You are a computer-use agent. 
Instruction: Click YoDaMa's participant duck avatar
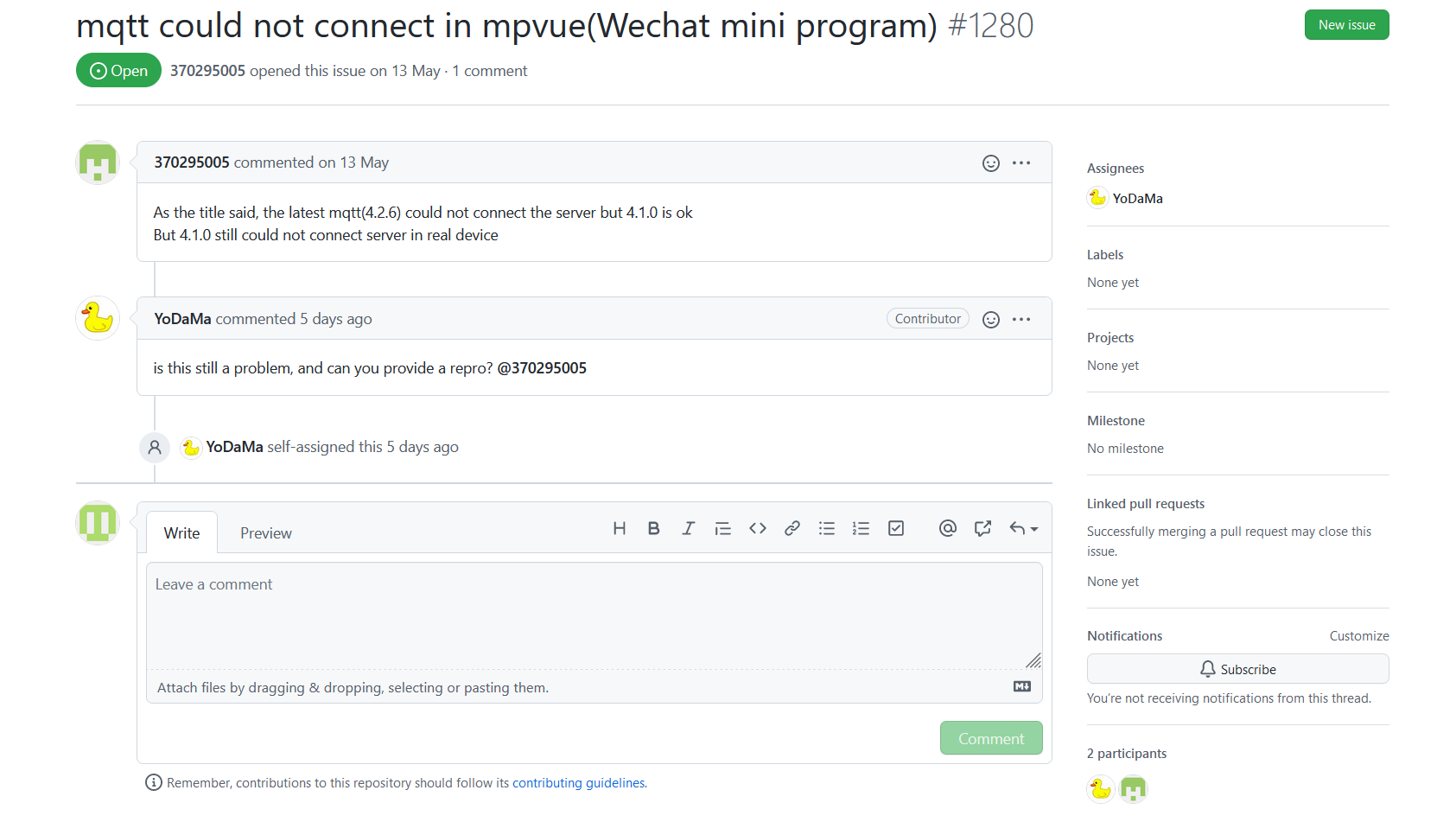pyautogui.click(x=1101, y=789)
